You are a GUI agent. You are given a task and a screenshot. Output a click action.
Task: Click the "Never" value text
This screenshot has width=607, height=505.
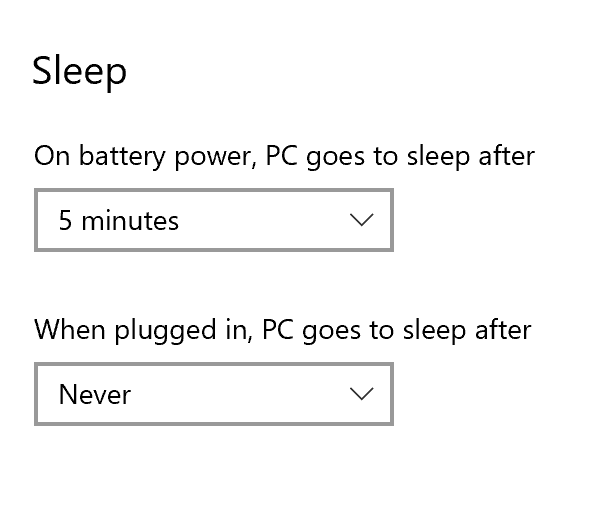pyautogui.click(x=95, y=394)
